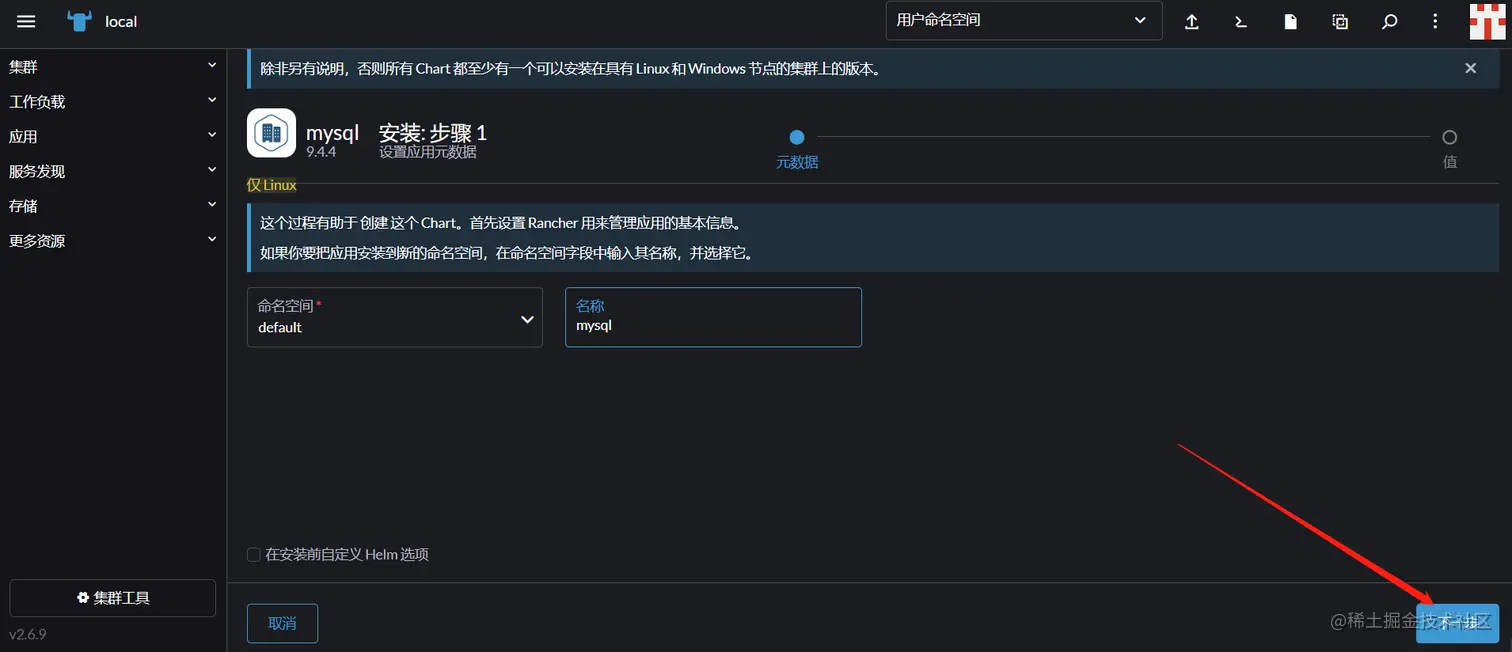
Task: Click the user avatar icon
Action: pos(1488,21)
